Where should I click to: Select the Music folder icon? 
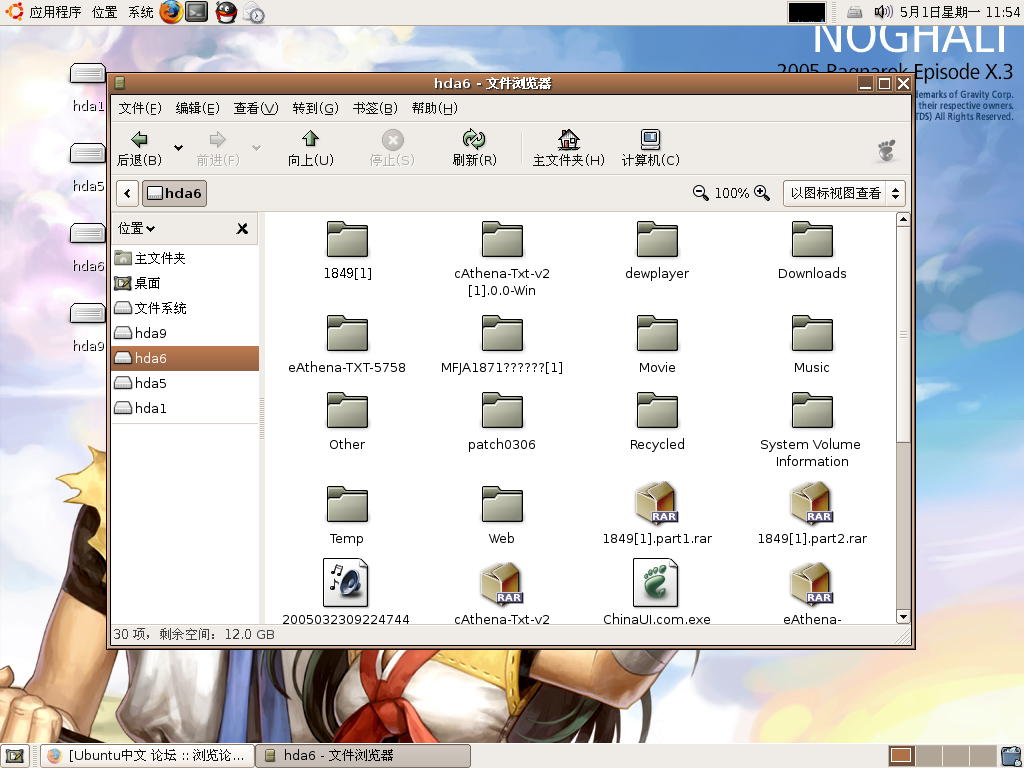coord(812,334)
